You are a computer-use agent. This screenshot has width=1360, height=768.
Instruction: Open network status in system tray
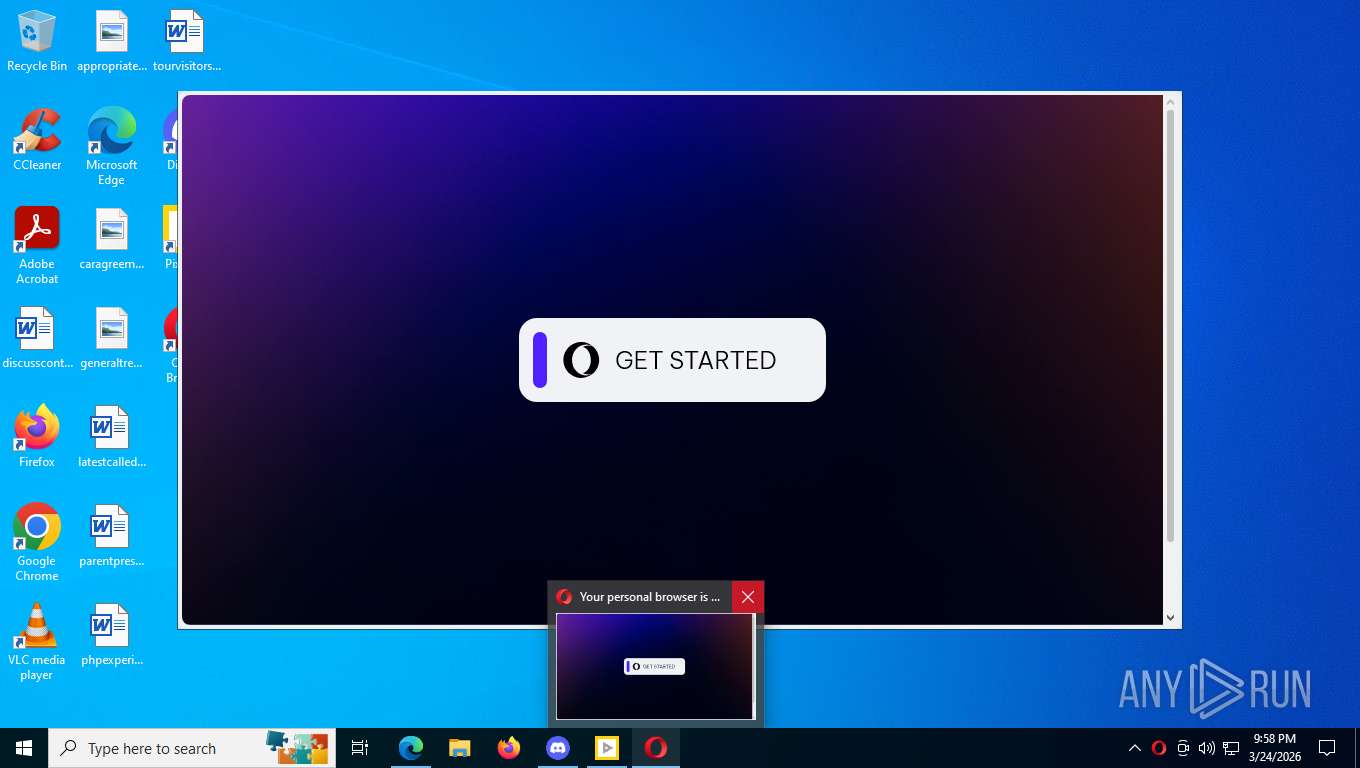(1231, 748)
